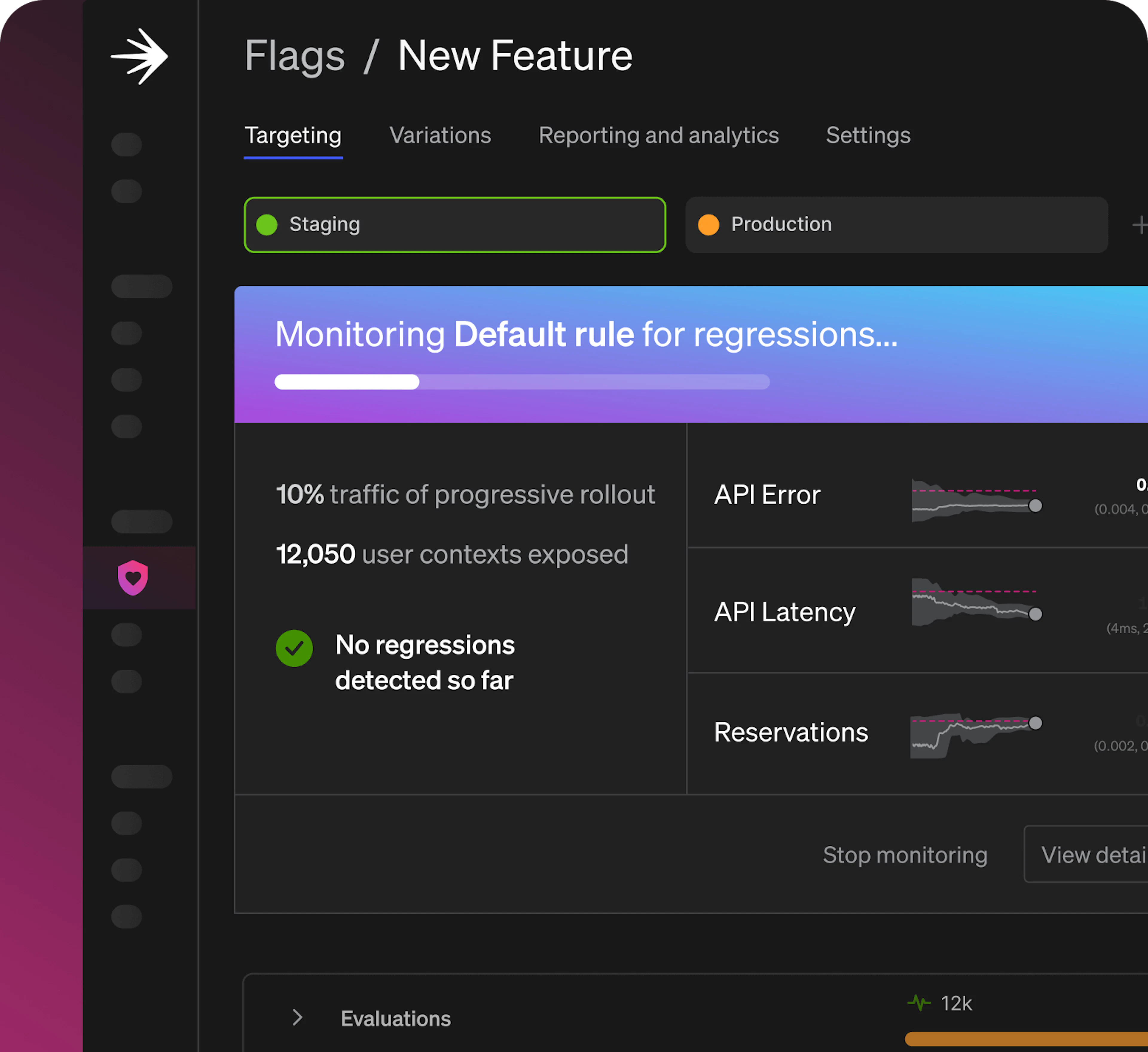Select the Staging environment
The image size is (1148, 1052).
tap(454, 225)
